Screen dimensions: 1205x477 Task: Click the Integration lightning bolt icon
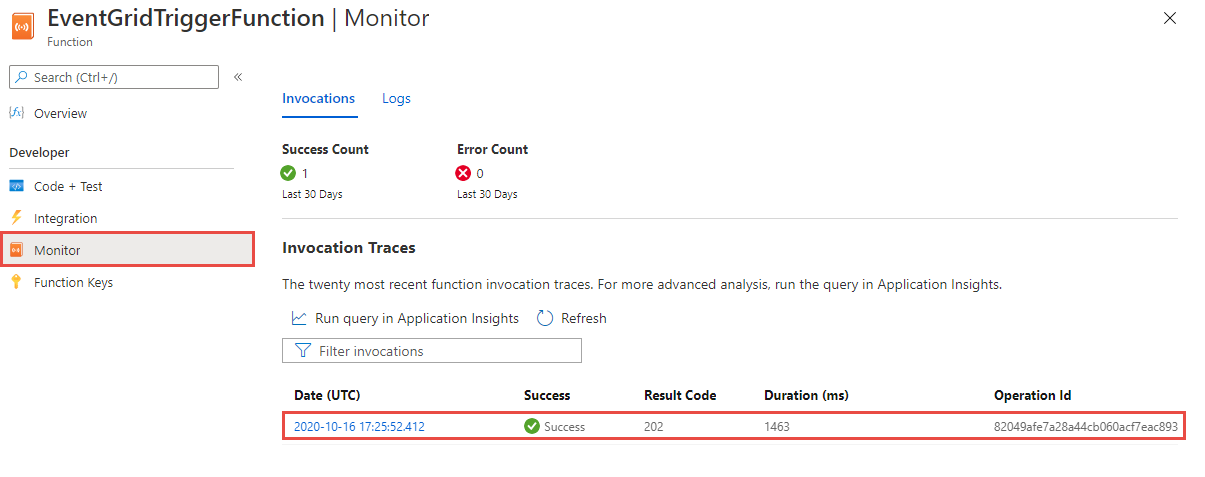click(x=16, y=218)
